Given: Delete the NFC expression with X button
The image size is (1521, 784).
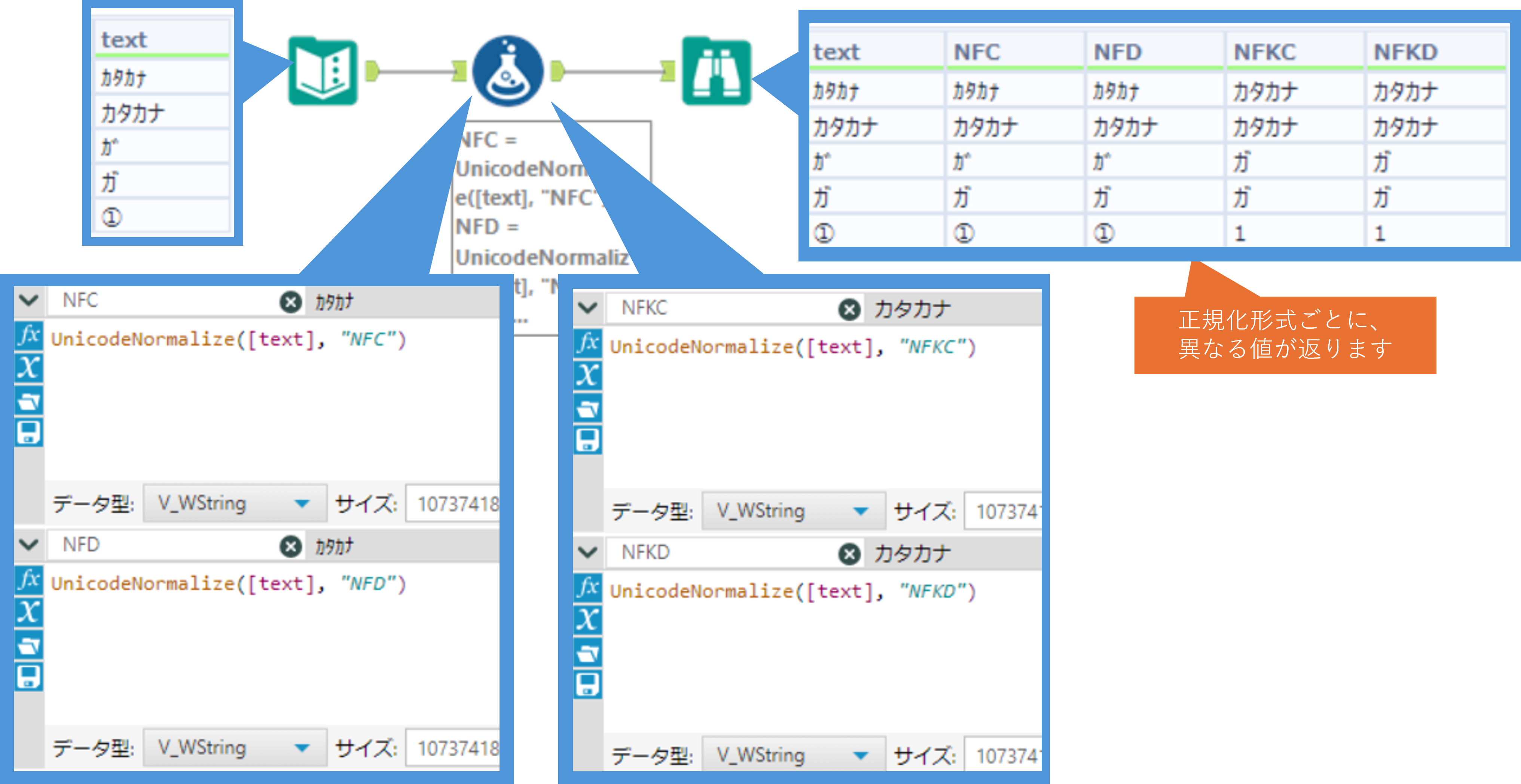Looking at the screenshot, I should pyautogui.click(x=290, y=302).
